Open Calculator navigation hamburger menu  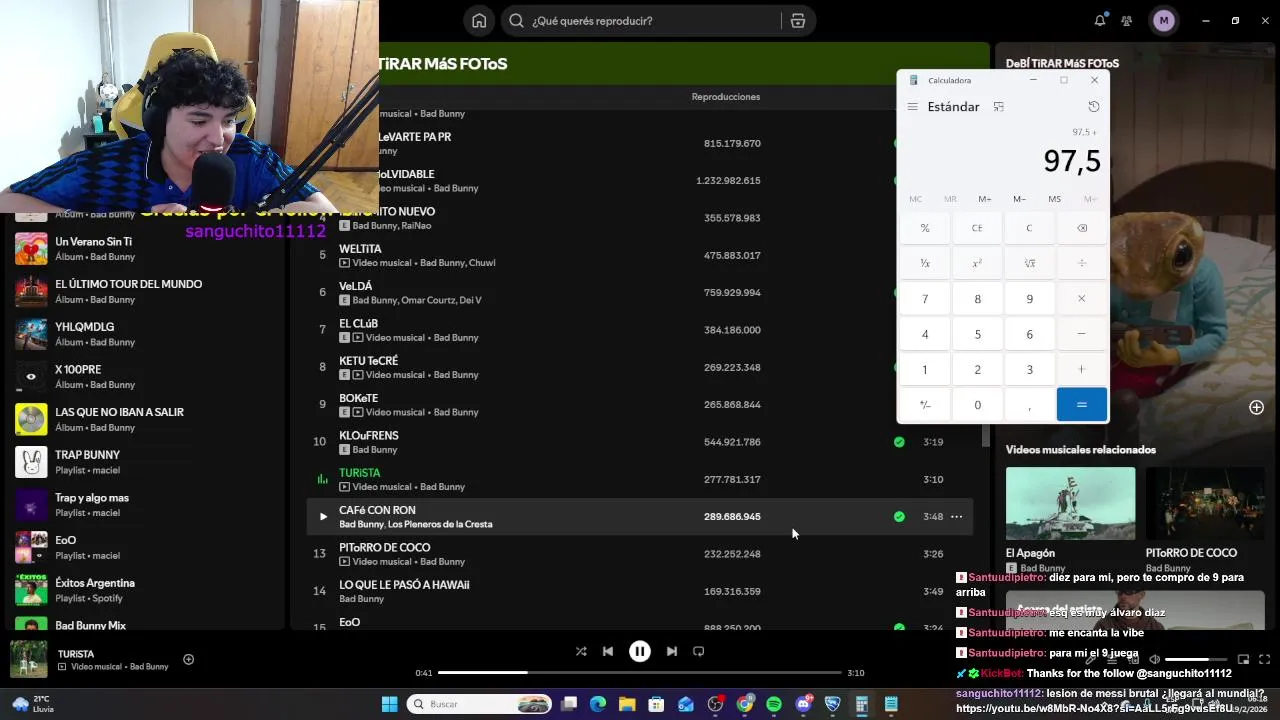click(912, 107)
